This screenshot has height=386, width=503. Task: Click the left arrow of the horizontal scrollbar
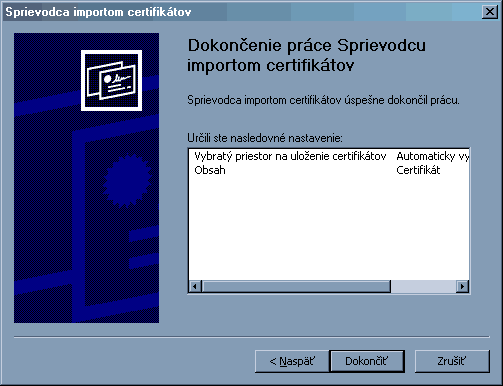click(195, 286)
